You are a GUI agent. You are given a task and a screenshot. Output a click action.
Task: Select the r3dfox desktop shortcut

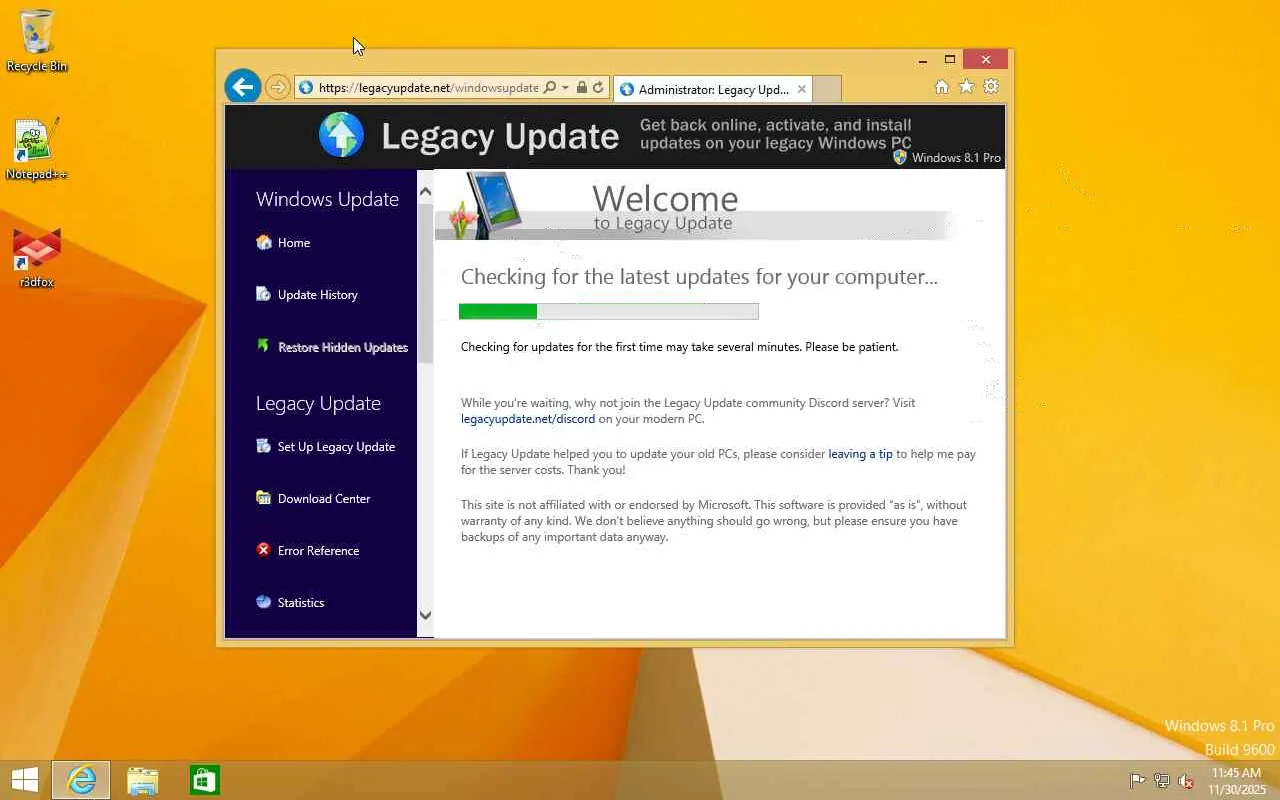[37, 257]
